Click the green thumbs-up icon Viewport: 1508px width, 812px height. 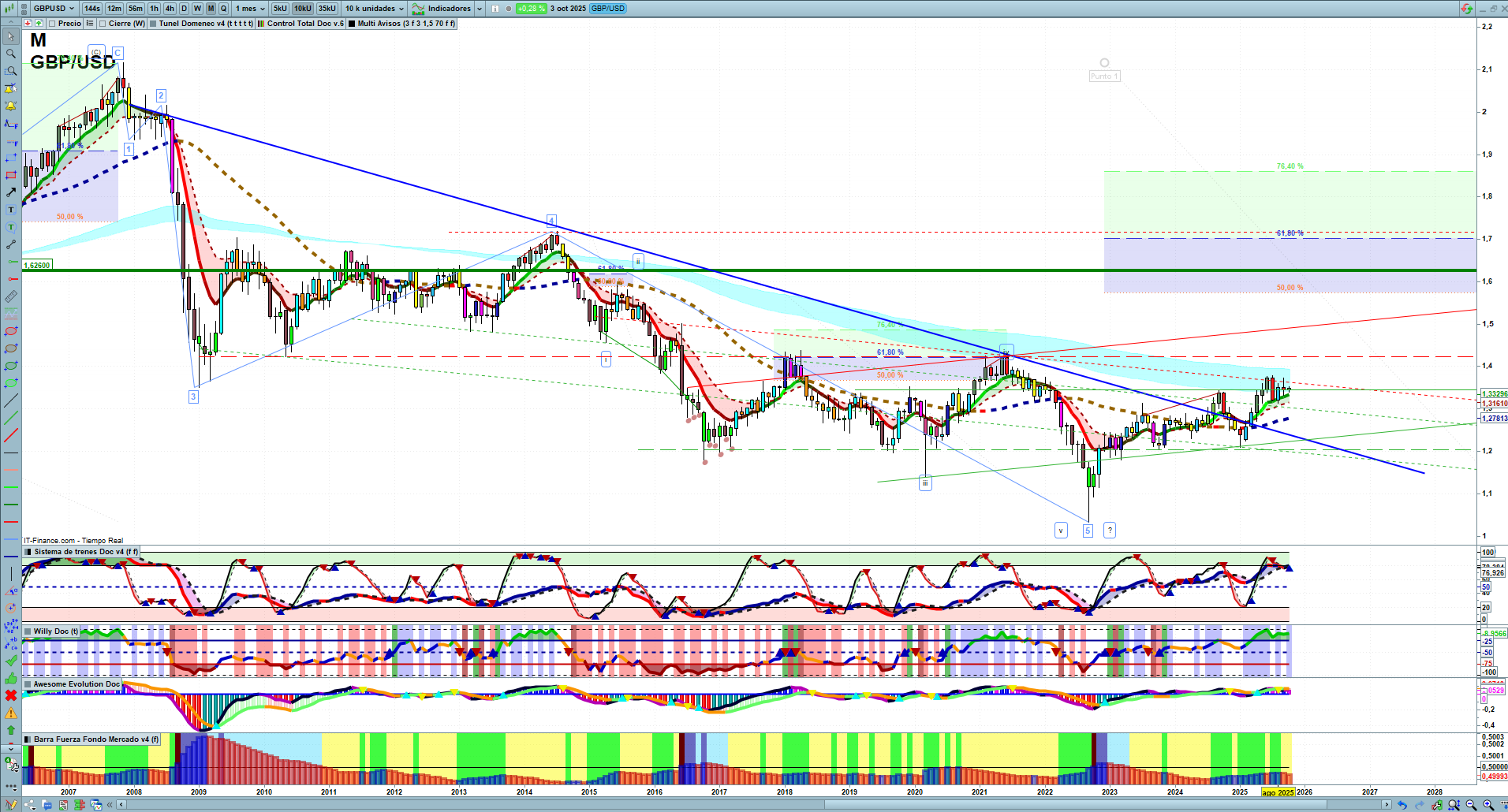click(x=11, y=678)
